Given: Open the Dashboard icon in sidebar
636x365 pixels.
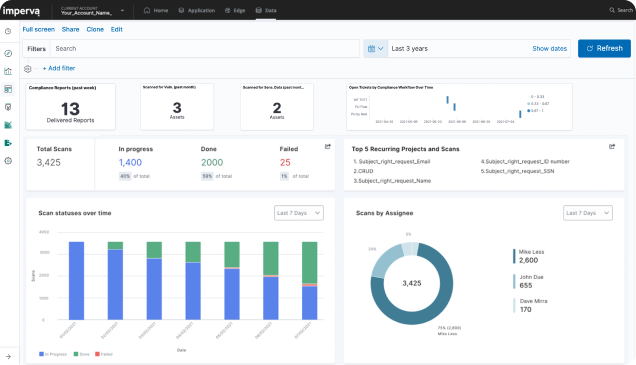Looking at the screenshot, I should click(x=8, y=89).
